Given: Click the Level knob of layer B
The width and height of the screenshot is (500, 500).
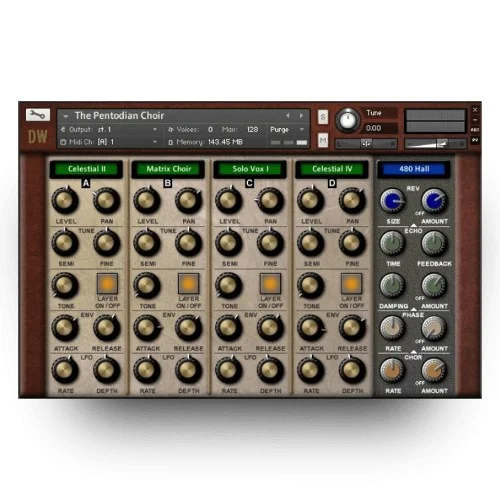Looking at the screenshot, I should (147, 200).
